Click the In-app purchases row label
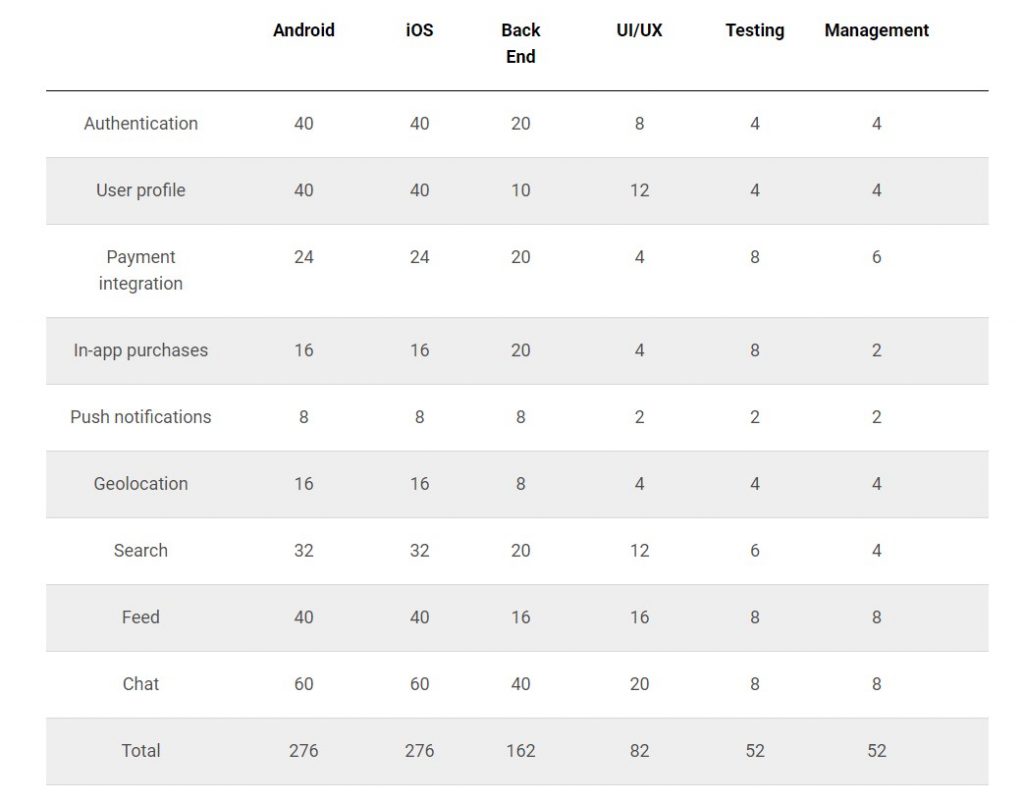 141,351
